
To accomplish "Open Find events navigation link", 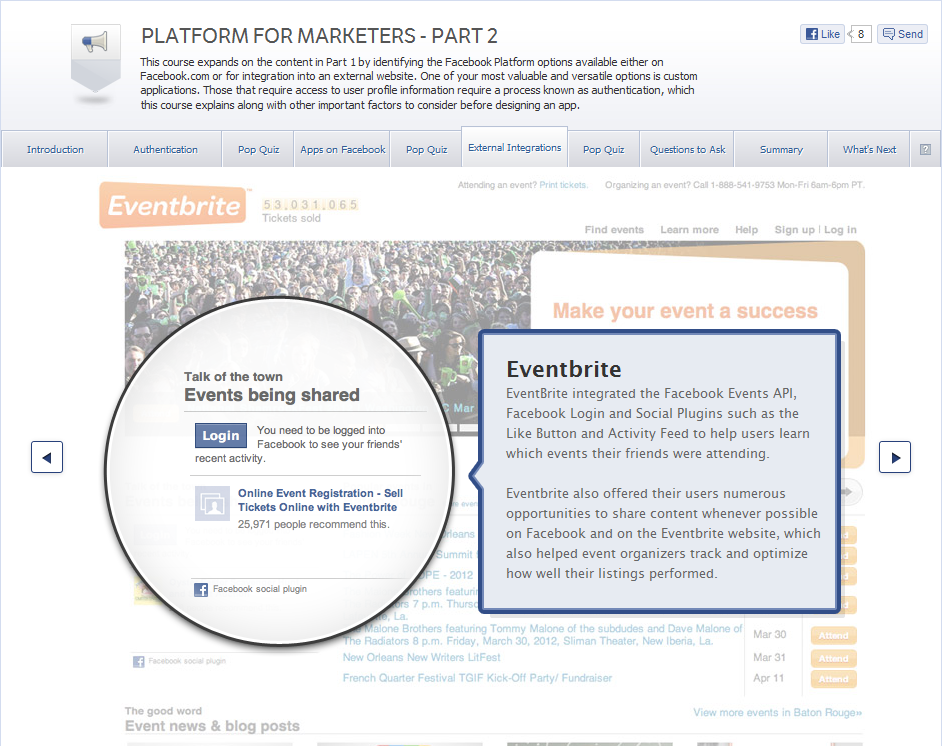I will (614, 229).
